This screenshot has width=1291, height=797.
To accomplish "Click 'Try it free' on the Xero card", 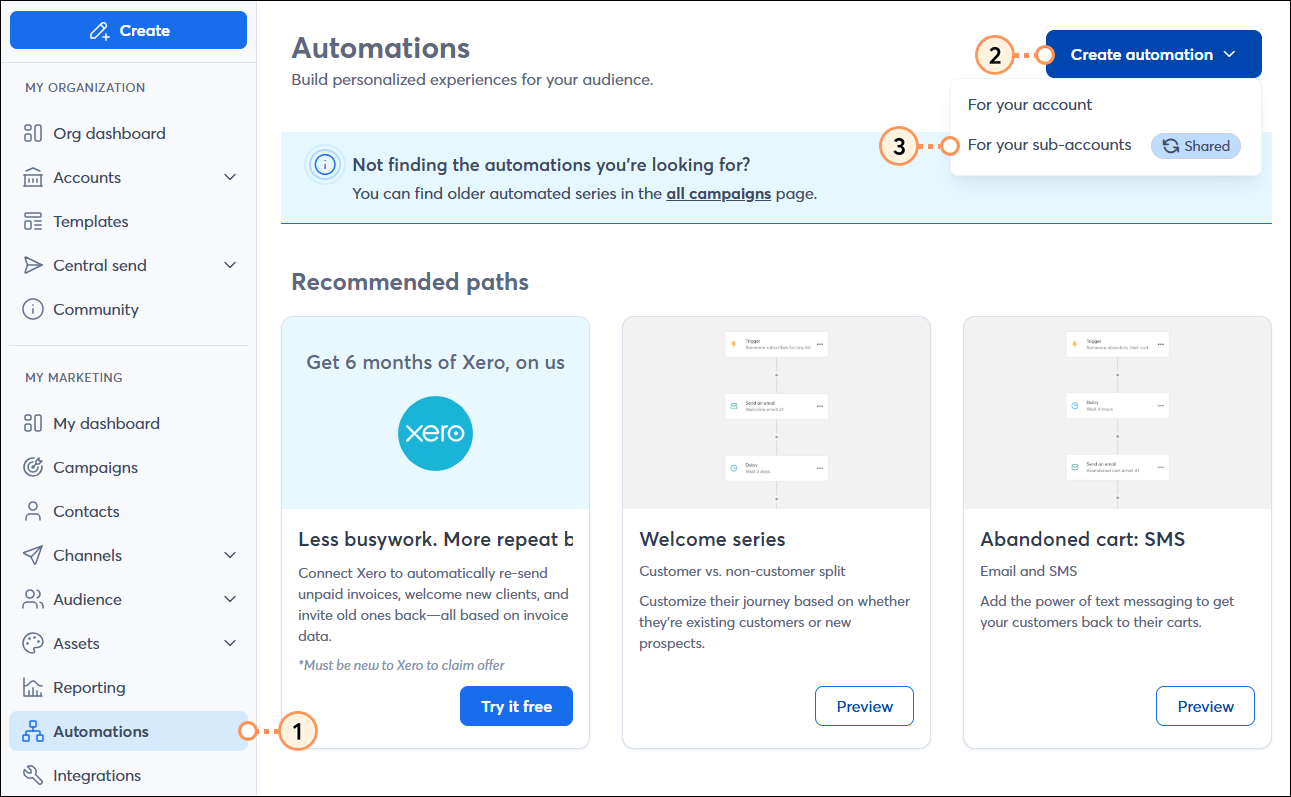I will pyautogui.click(x=516, y=706).
